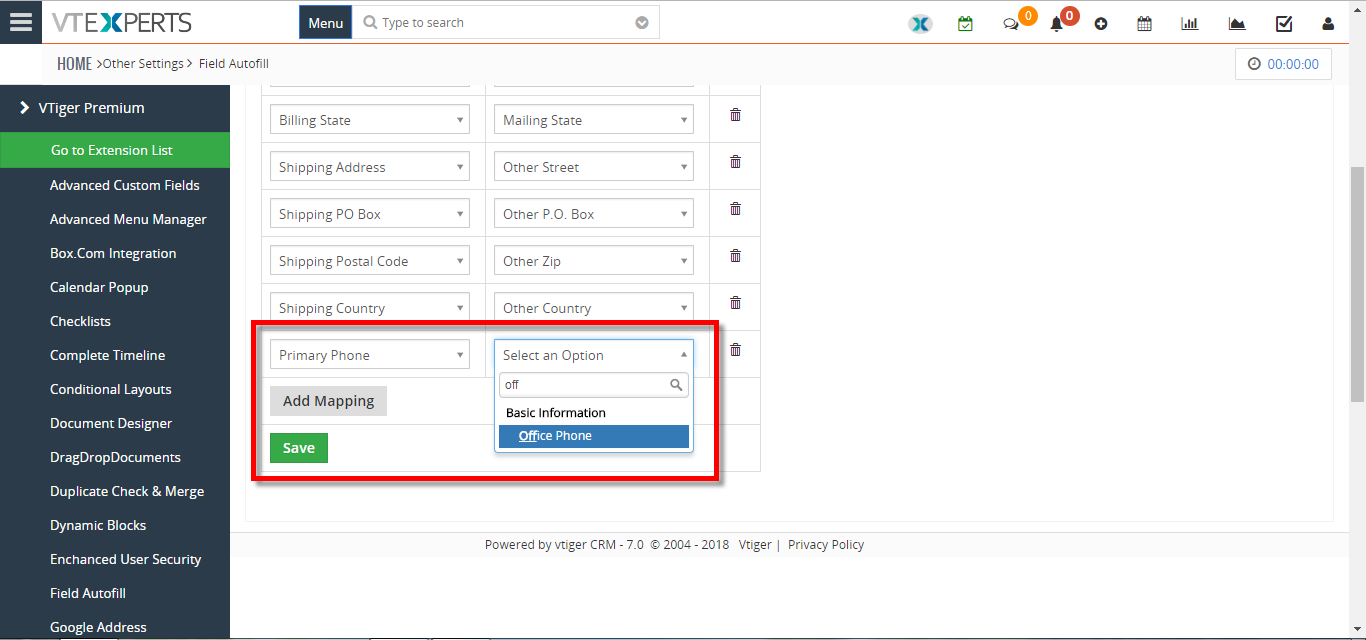
Task: Open the hamburger main menu
Action: (21, 22)
